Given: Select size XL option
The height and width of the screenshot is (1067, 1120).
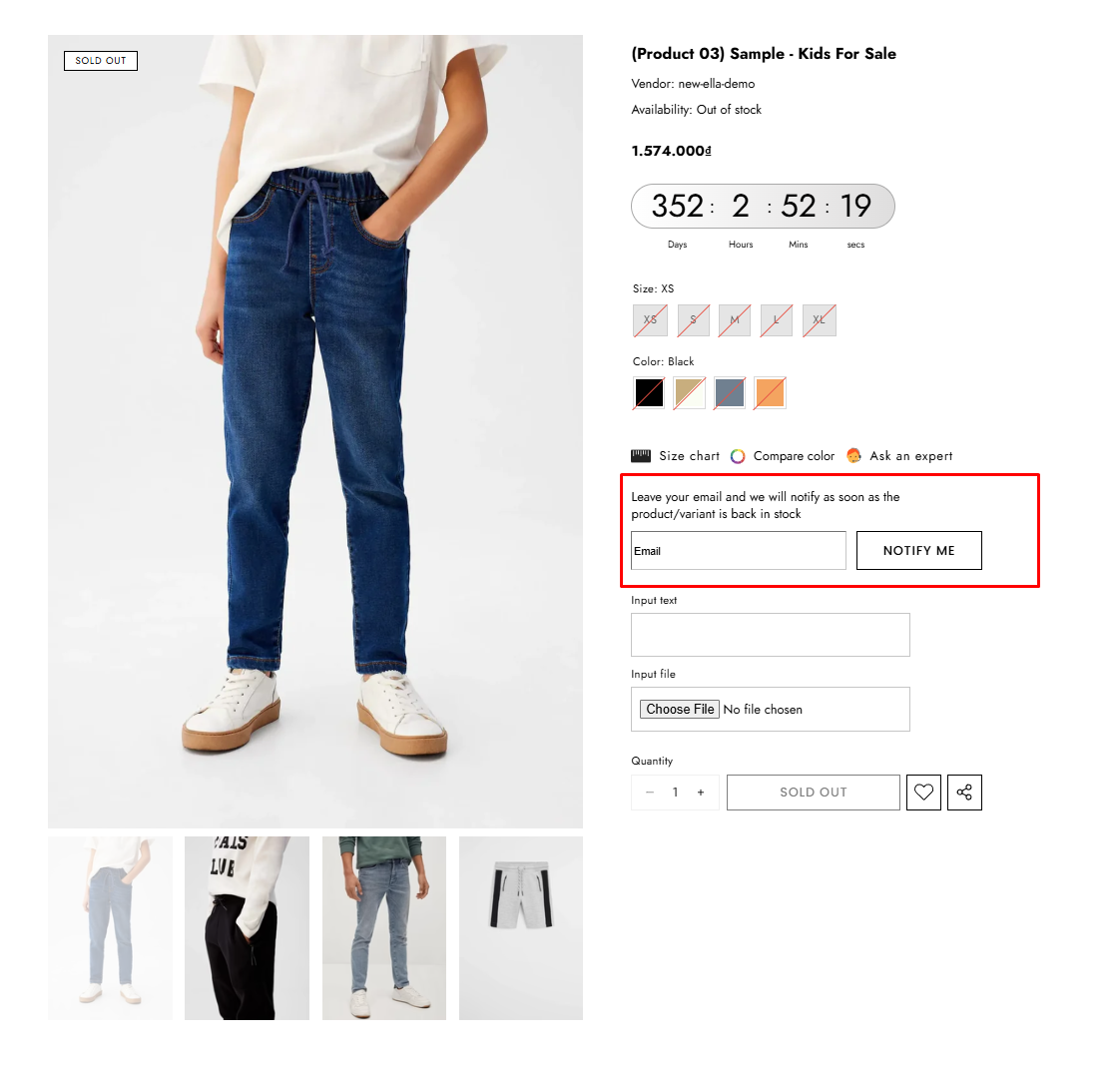Looking at the screenshot, I should point(820,320).
